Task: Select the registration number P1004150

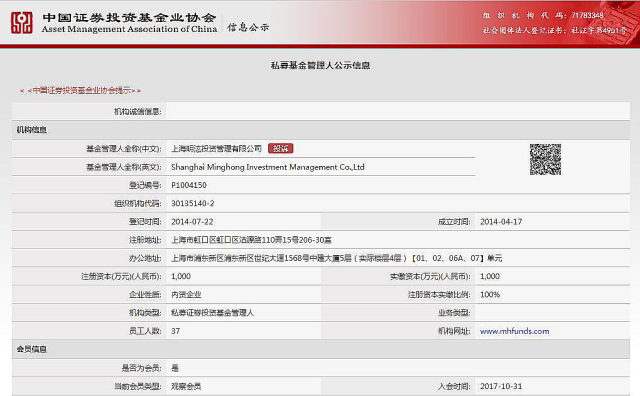Action: 189,185
